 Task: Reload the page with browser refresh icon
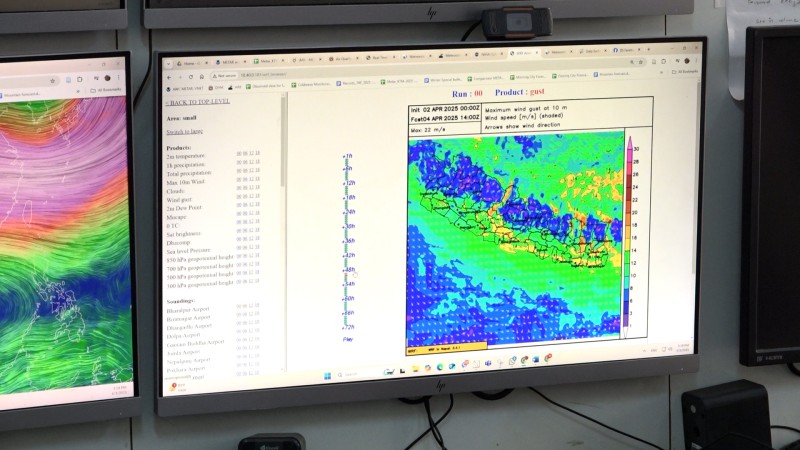click(x=191, y=77)
